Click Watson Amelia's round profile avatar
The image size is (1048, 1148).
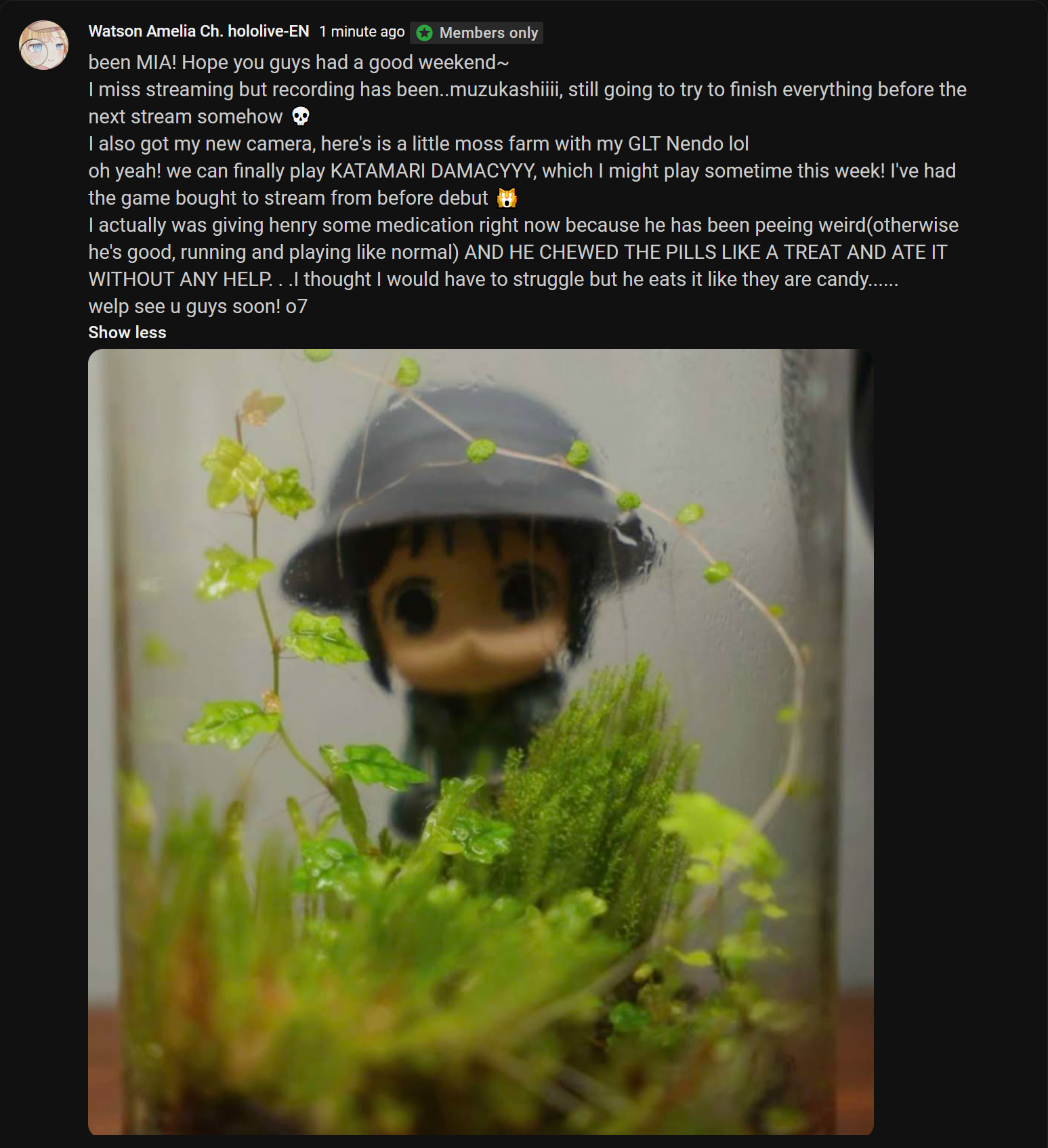tap(44, 45)
